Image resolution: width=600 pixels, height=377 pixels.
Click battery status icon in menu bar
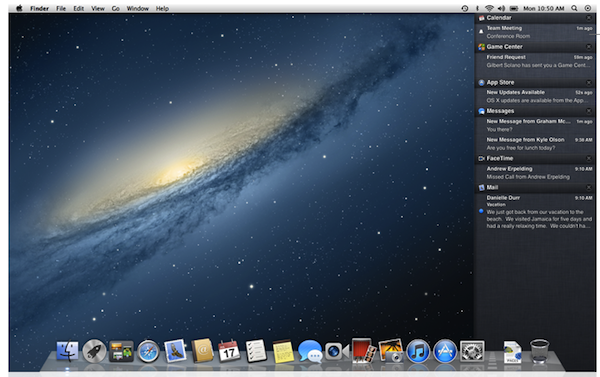[x=514, y=8]
